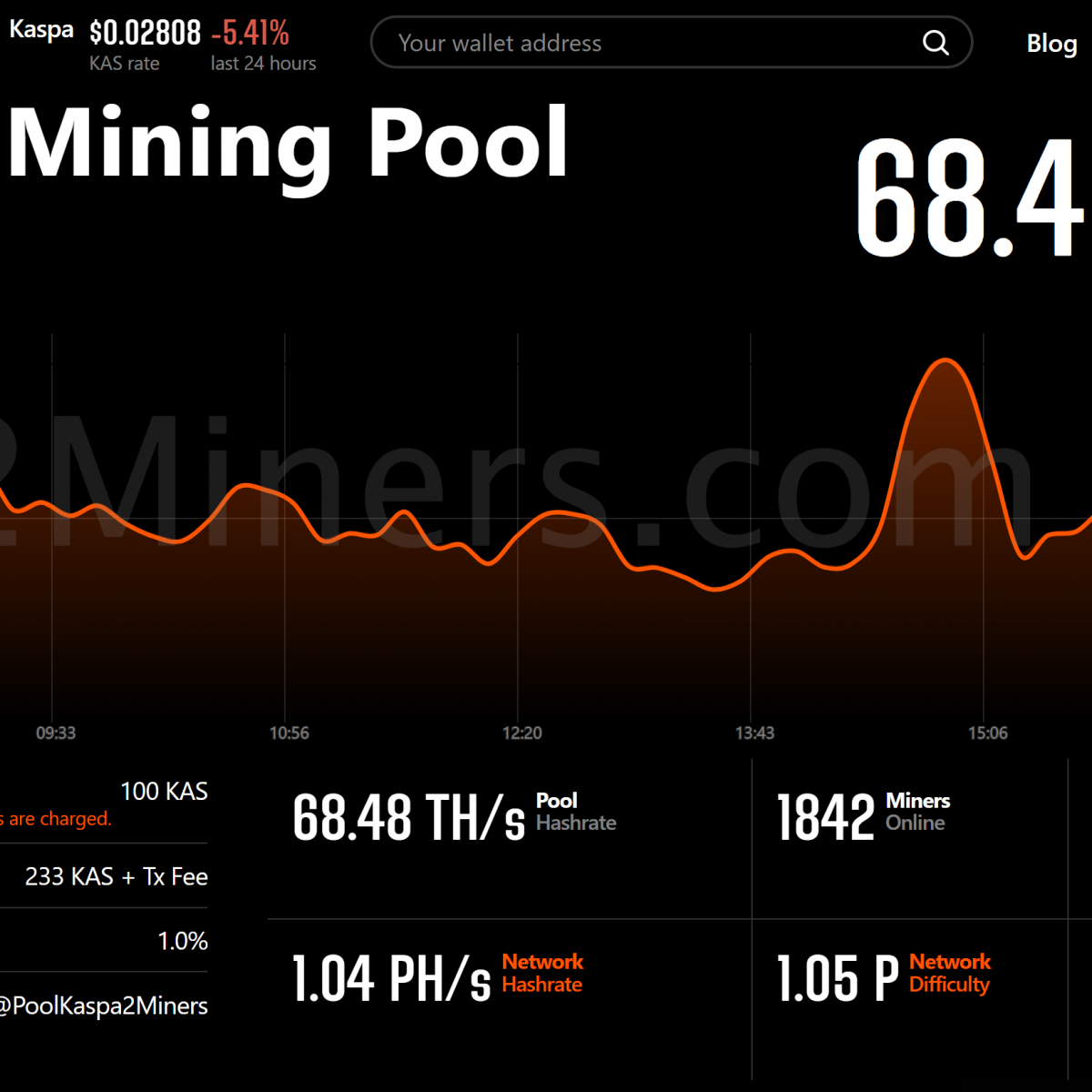This screenshot has width=1092, height=1092.
Task: Click the Network Hashrate stat card
Action: tap(437, 976)
